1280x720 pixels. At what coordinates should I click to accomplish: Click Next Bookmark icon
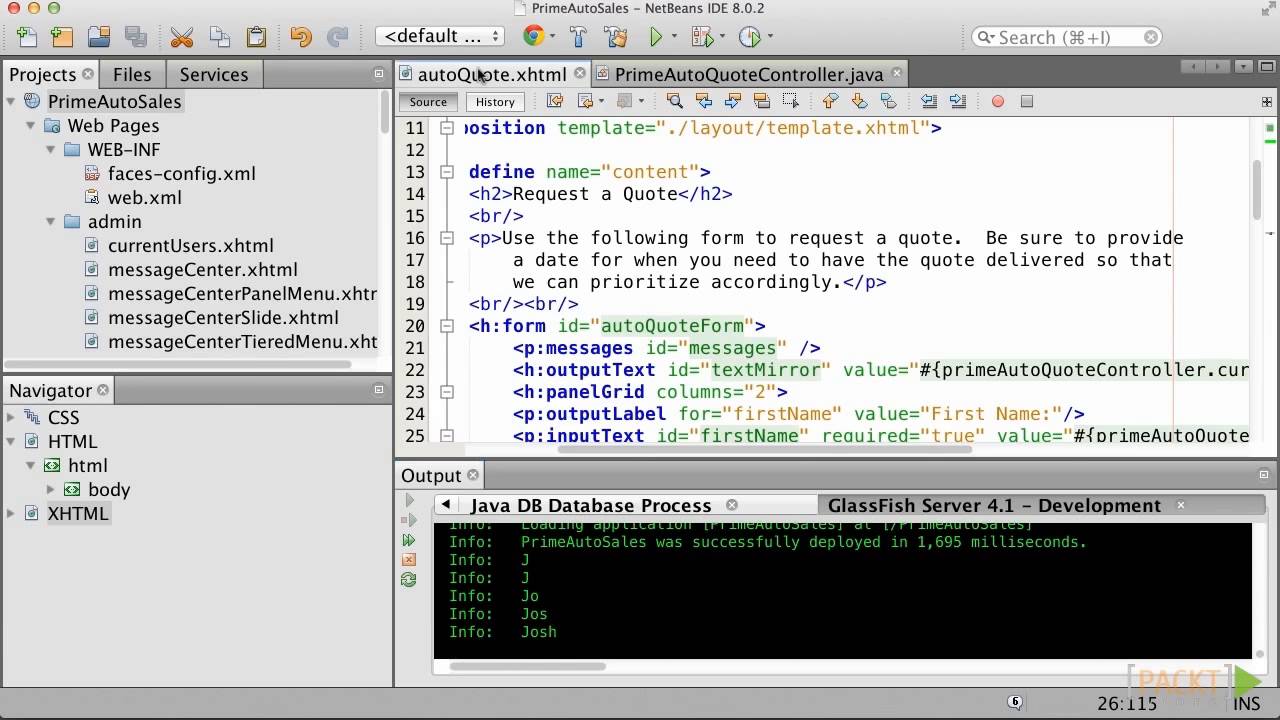tap(859, 101)
